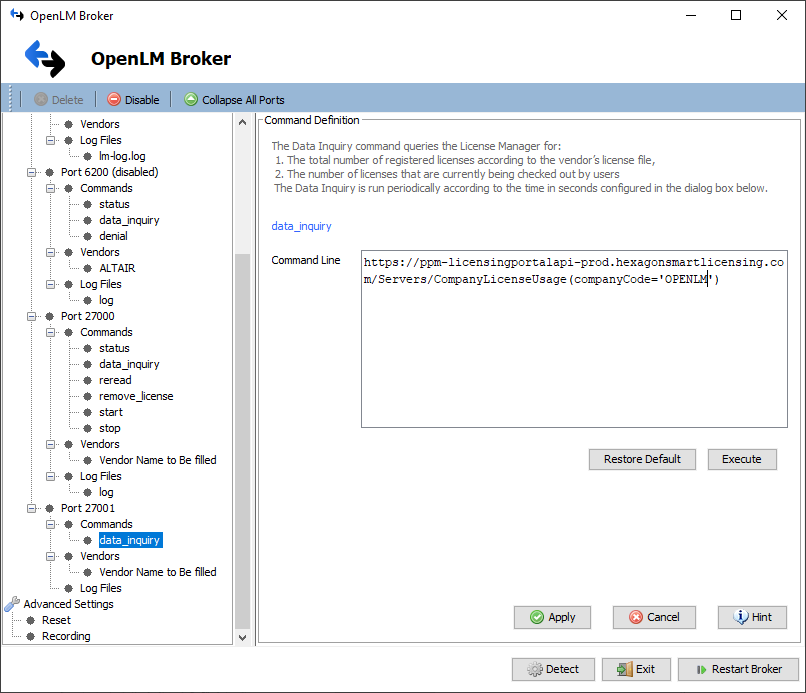Open Advanced Settings via the wrench icon
The width and height of the screenshot is (806, 693).
[12, 603]
